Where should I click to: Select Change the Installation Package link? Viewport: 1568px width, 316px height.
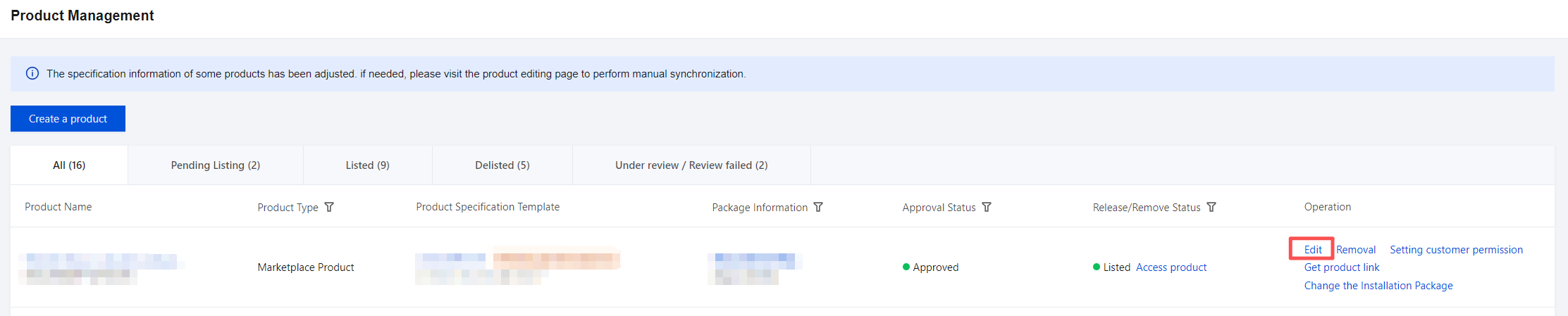1378,286
